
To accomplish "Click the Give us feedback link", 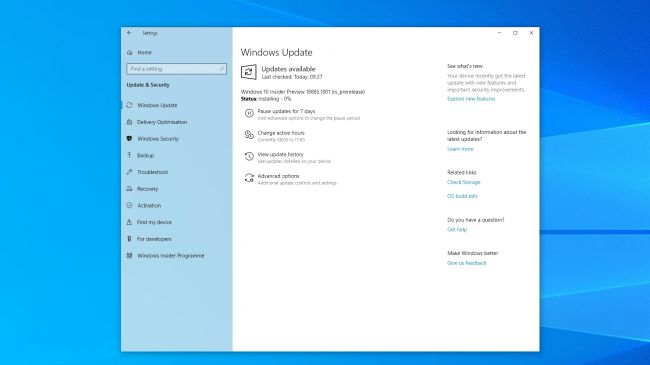I will pyautogui.click(x=466, y=263).
